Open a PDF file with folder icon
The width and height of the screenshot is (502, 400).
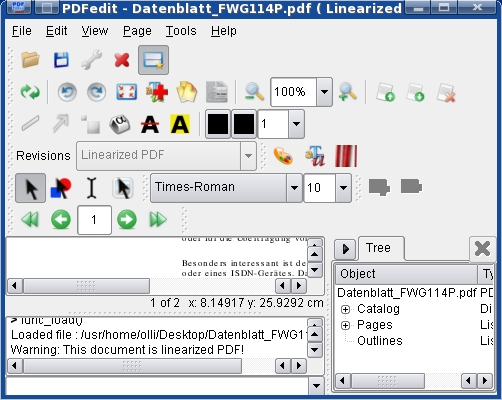tap(30, 60)
